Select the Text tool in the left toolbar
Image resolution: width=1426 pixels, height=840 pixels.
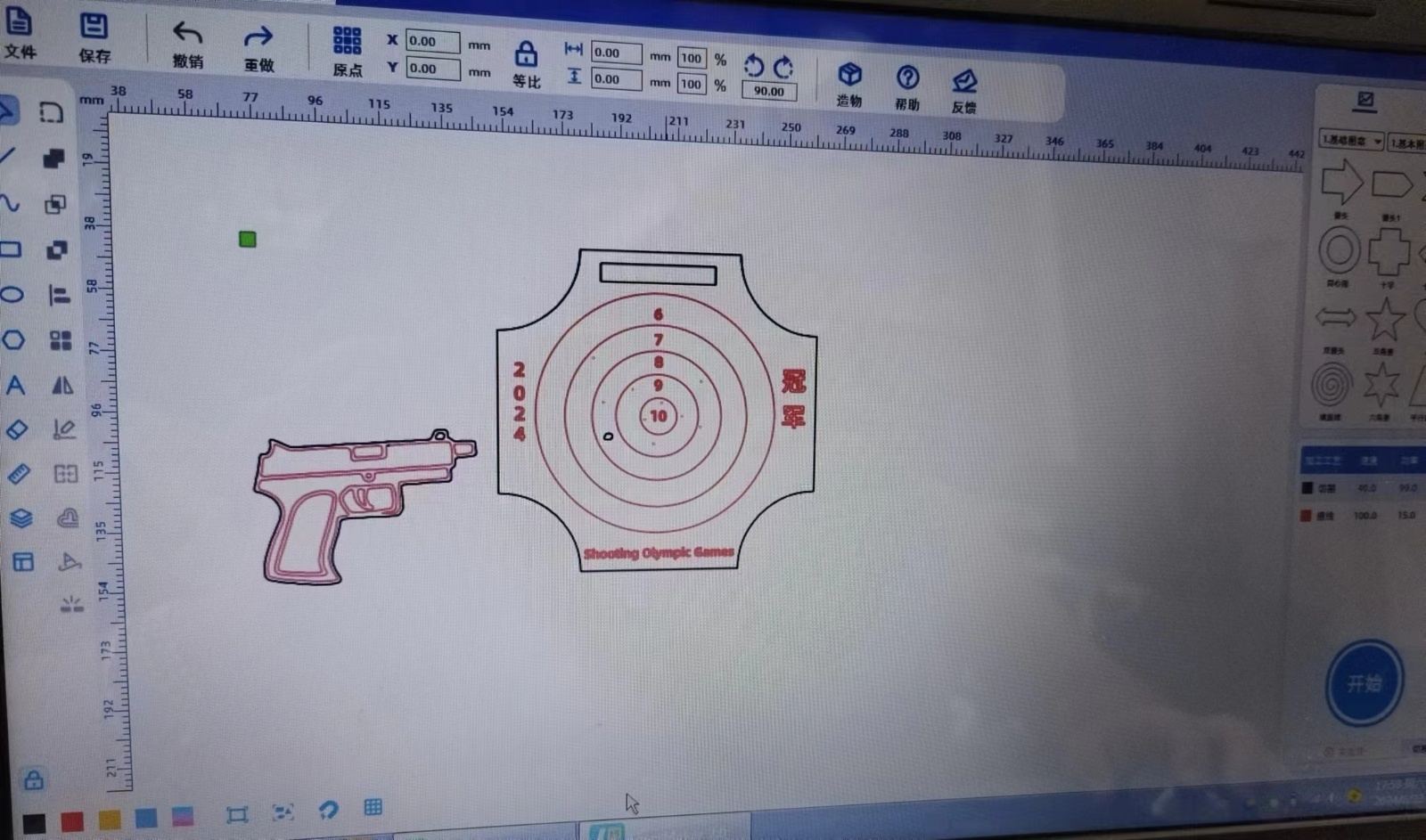15,386
